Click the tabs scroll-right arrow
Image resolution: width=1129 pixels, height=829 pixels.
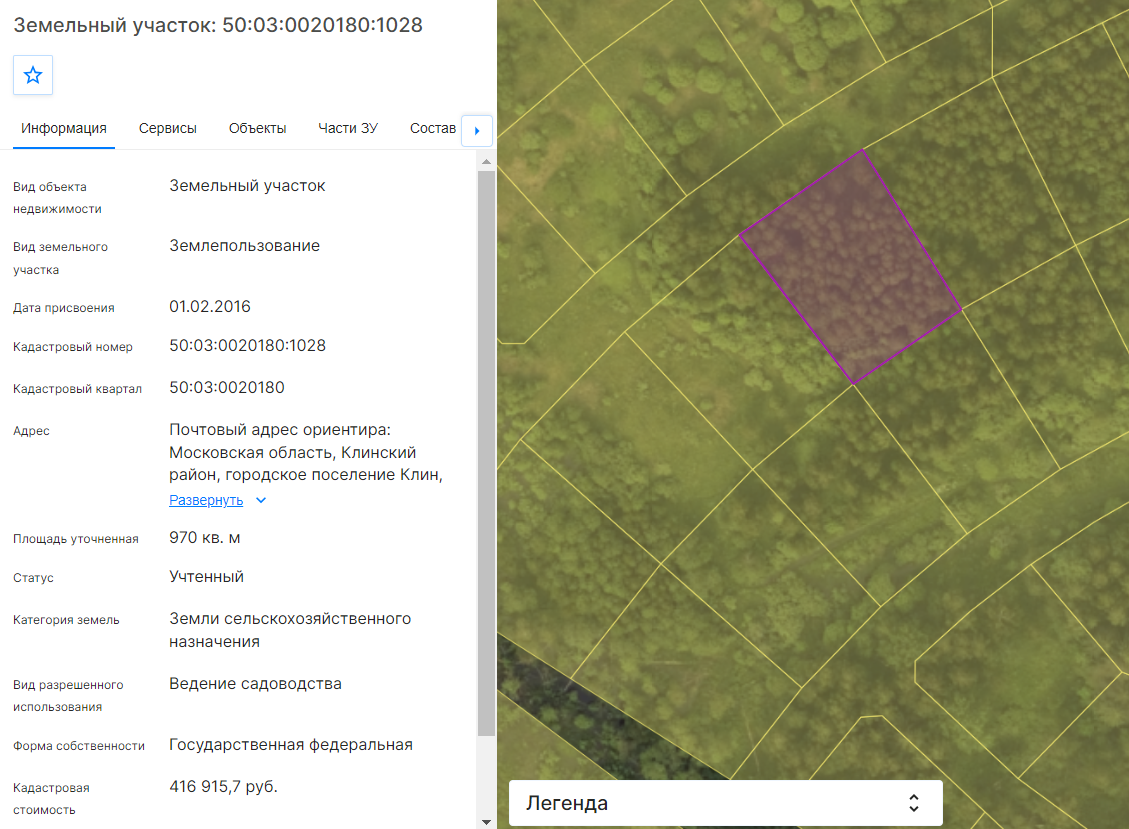[x=477, y=131]
